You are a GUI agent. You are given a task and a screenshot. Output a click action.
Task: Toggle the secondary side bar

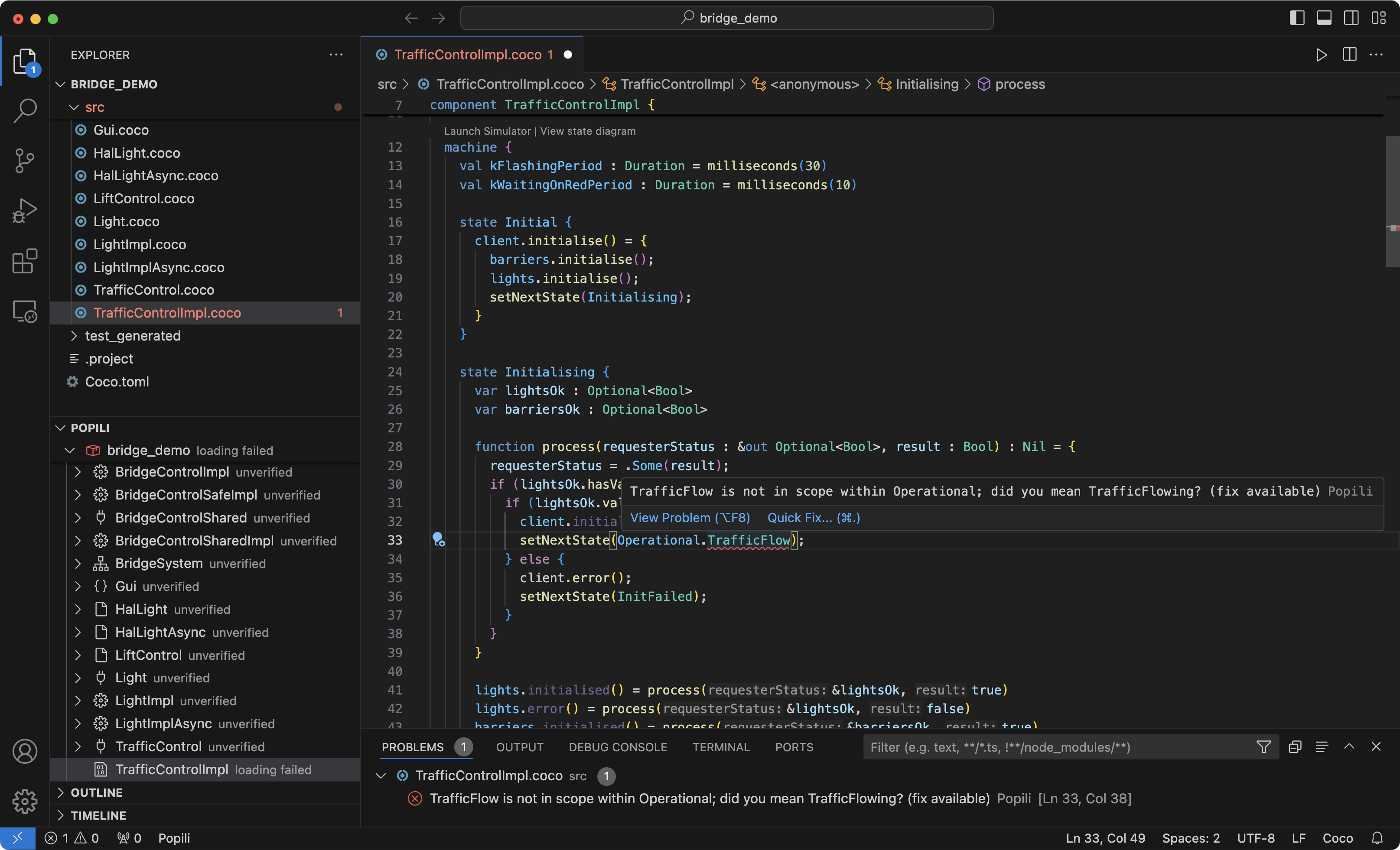[x=1351, y=18]
